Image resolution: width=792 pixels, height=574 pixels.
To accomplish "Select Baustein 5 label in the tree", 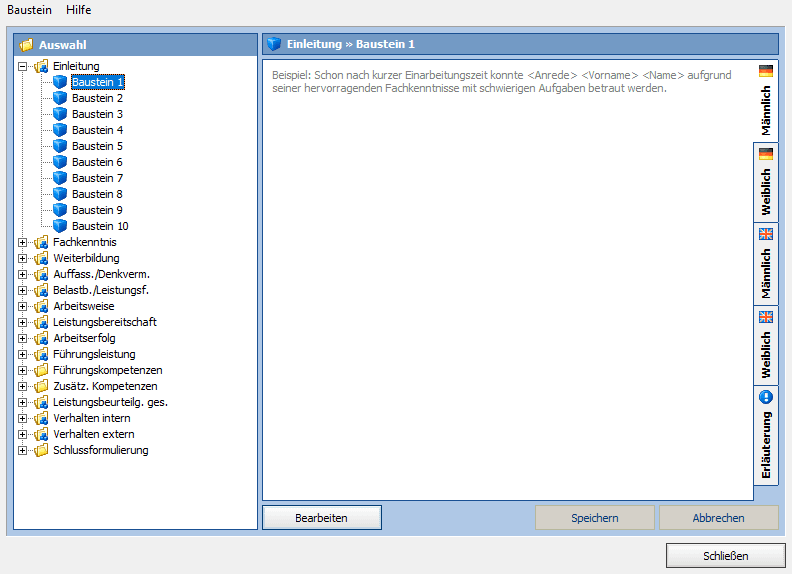I will tap(97, 146).
